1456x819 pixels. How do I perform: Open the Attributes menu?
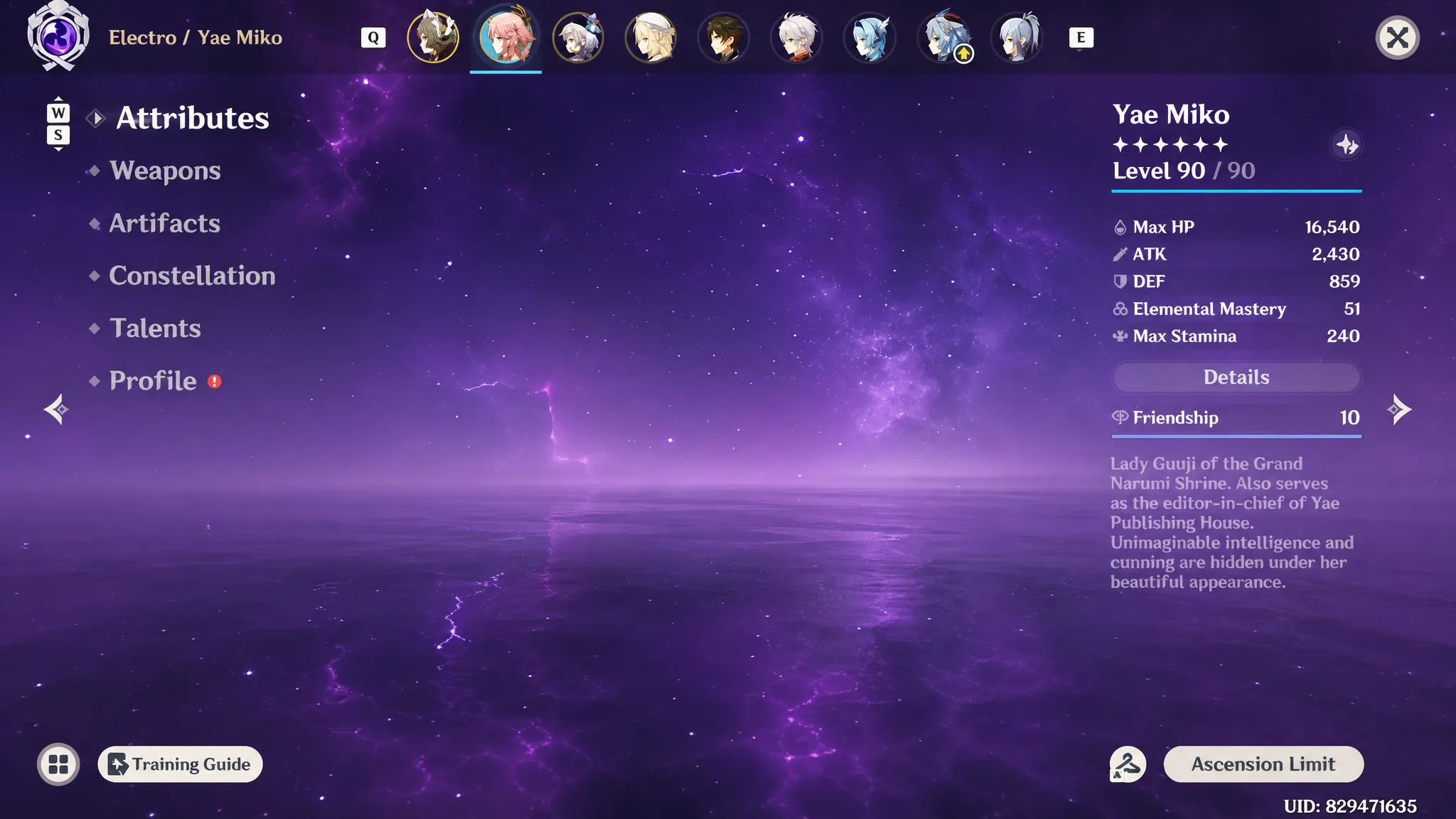[193, 118]
